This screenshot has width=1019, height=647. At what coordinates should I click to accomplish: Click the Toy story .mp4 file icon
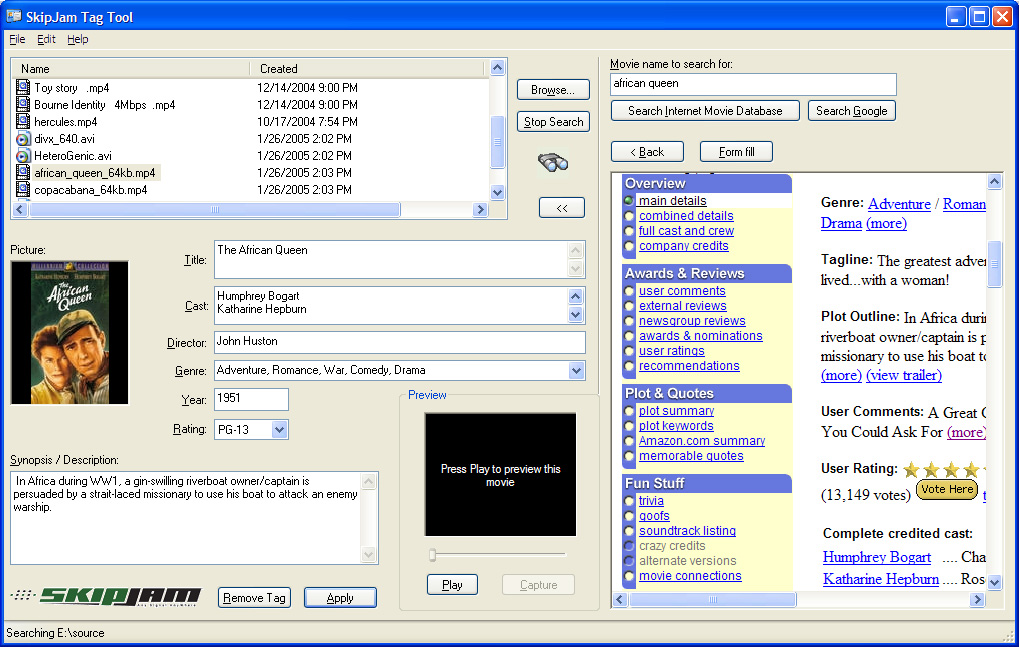(x=23, y=87)
